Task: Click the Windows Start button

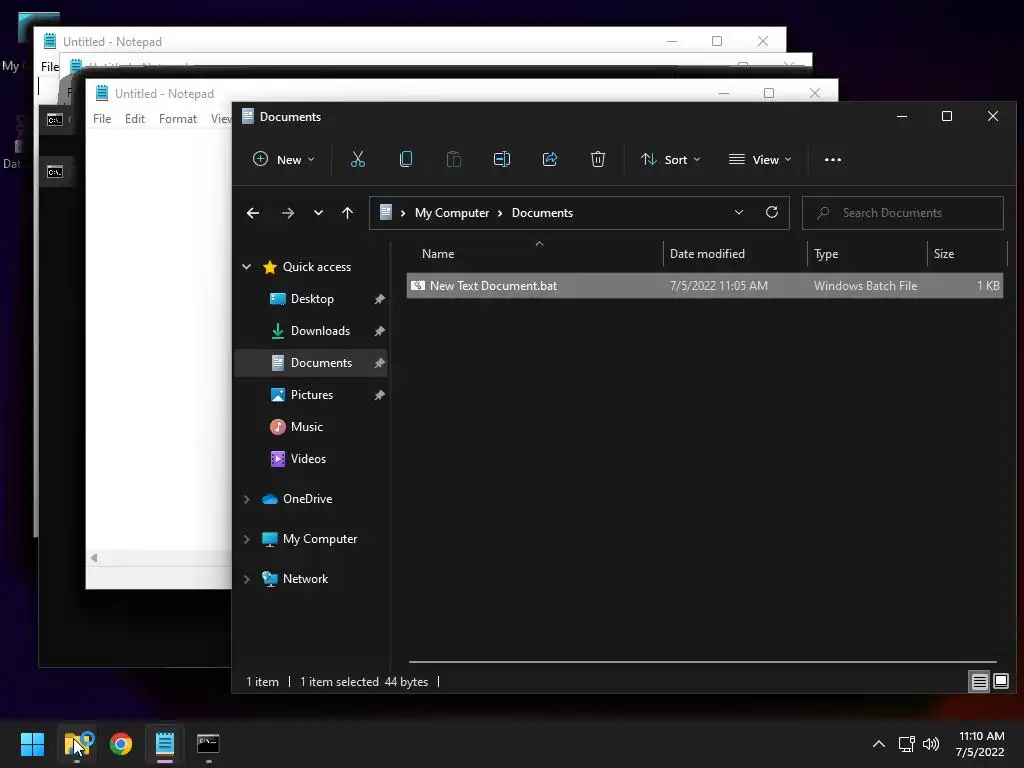Action: tap(32, 743)
